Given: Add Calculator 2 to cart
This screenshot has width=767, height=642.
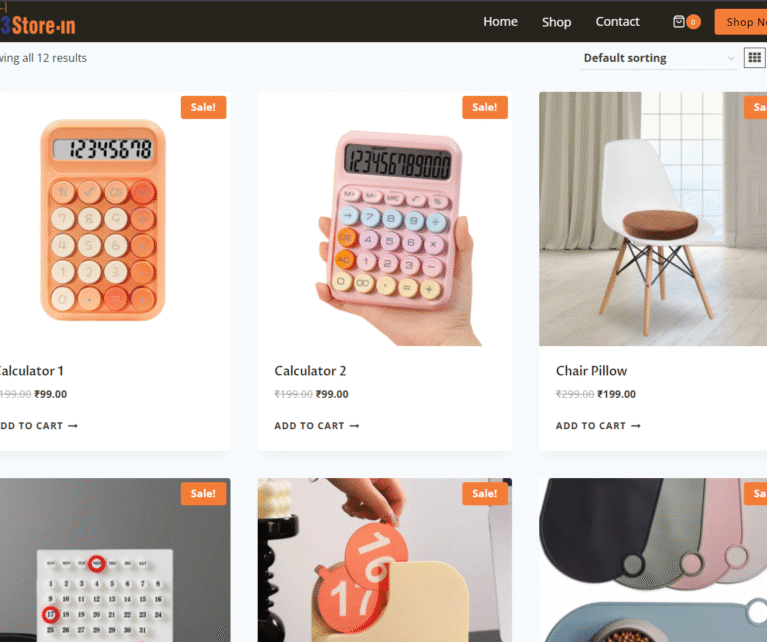Looking at the screenshot, I should point(316,426).
